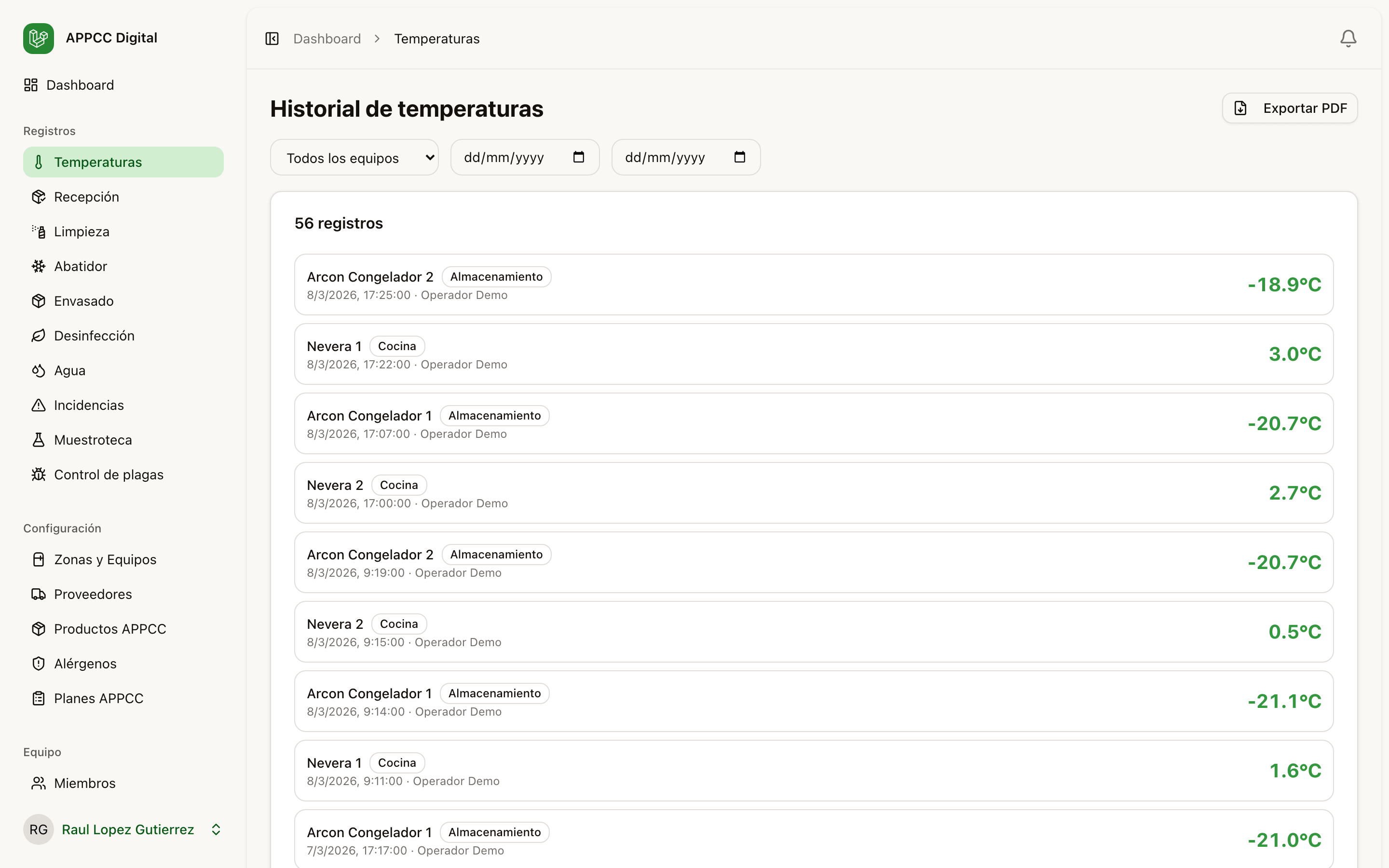The width and height of the screenshot is (1389, 868).
Task: Open the Todos los equipos dropdown
Action: click(x=354, y=157)
